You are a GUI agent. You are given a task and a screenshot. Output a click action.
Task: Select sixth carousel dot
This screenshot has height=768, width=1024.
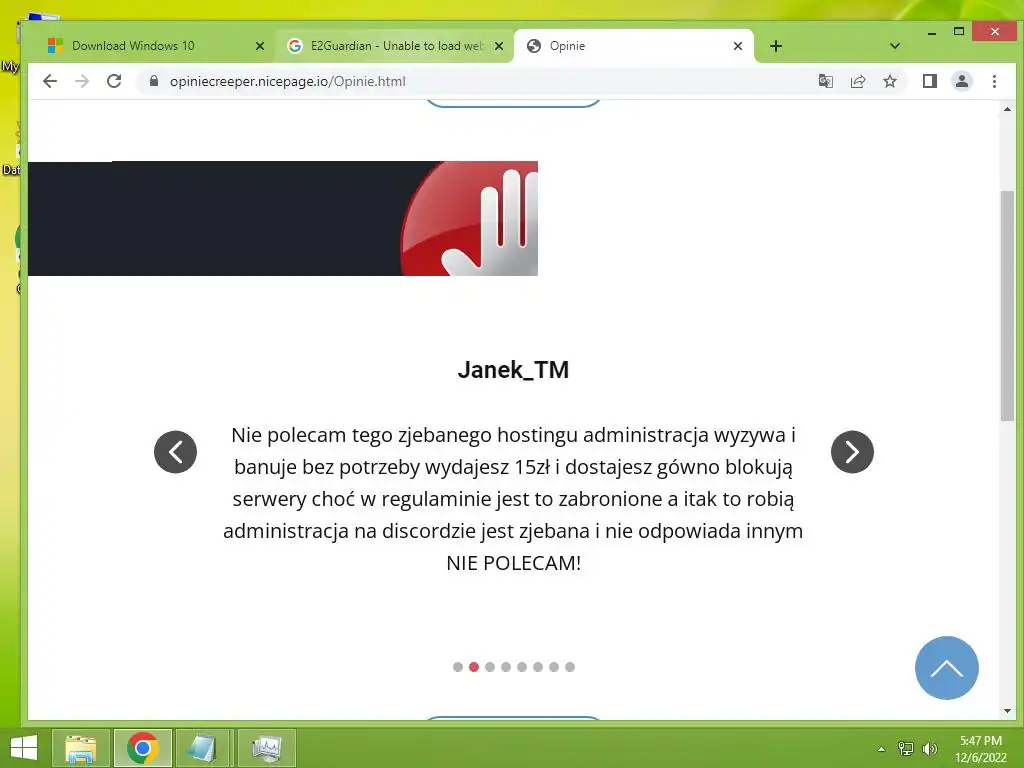click(537, 667)
